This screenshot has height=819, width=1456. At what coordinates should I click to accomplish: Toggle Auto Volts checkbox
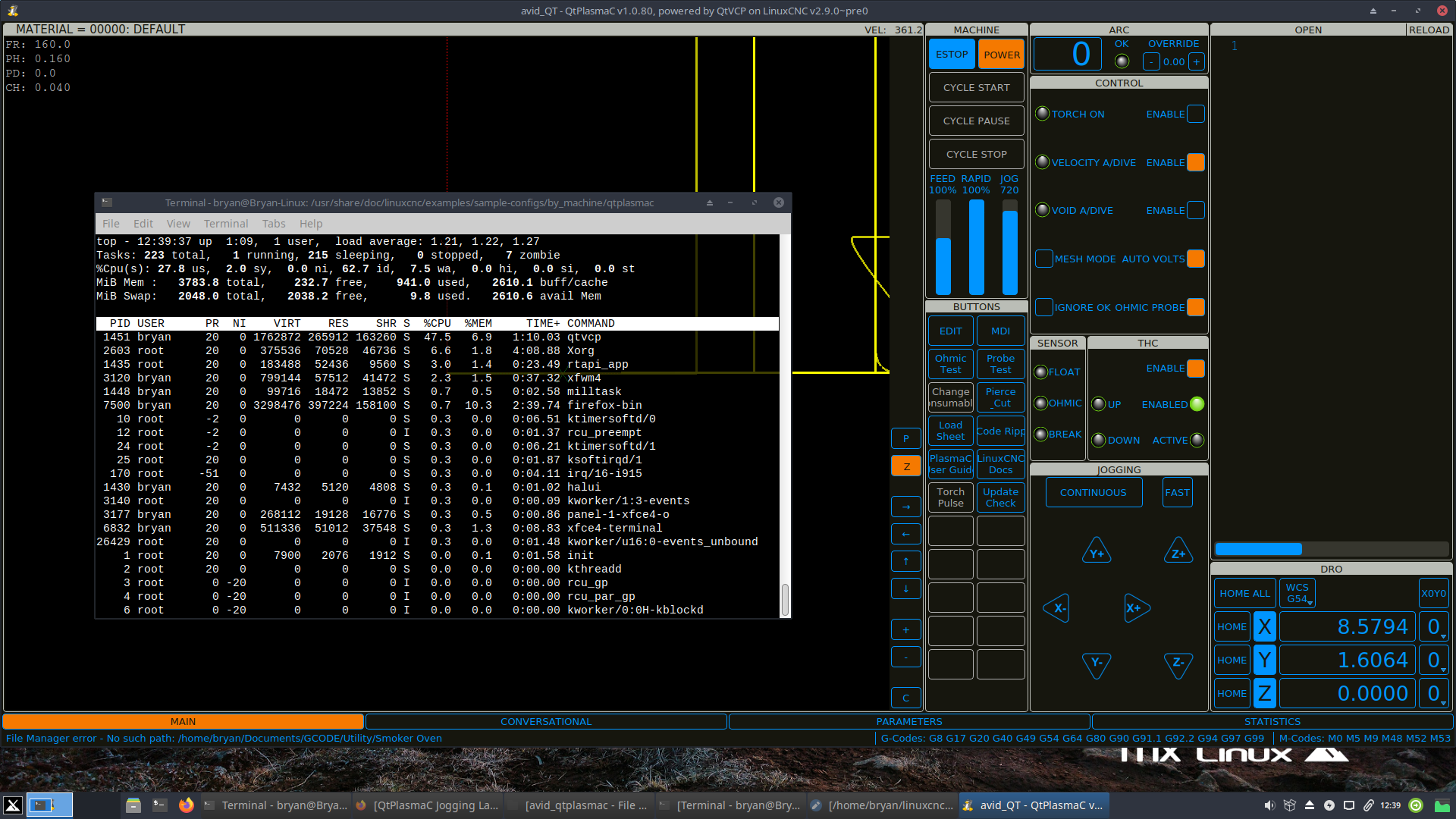[1195, 259]
